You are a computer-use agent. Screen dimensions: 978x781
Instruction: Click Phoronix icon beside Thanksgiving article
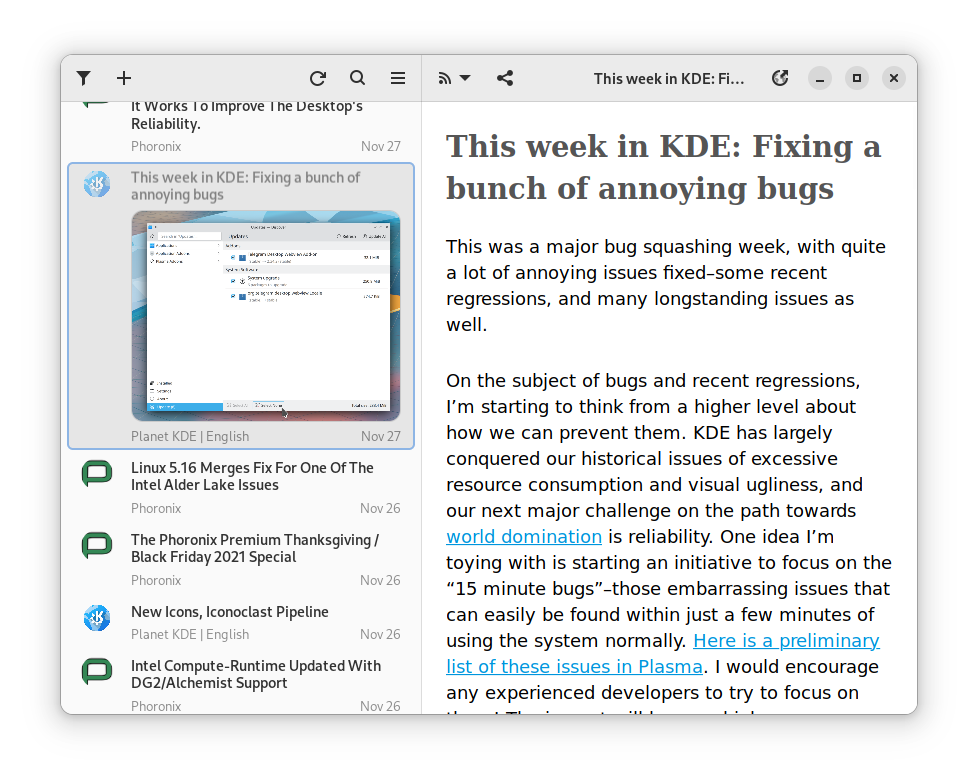pos(97,545)
